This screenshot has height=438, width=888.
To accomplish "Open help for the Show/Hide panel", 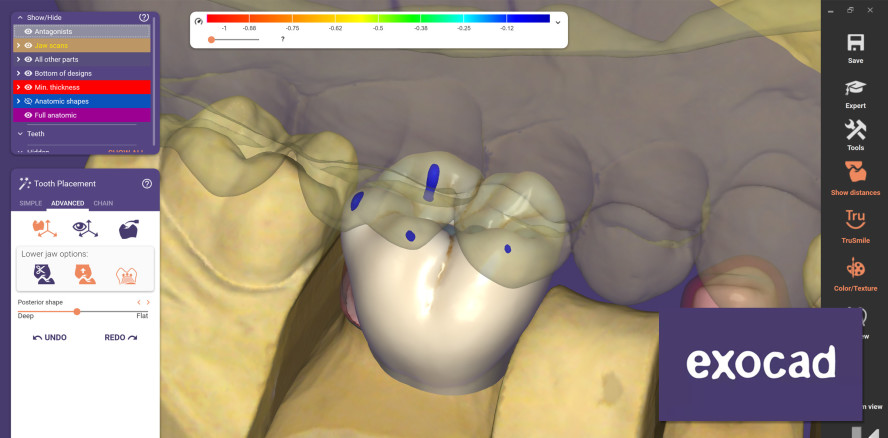I will pyautogui.click(x=144, y=18).
